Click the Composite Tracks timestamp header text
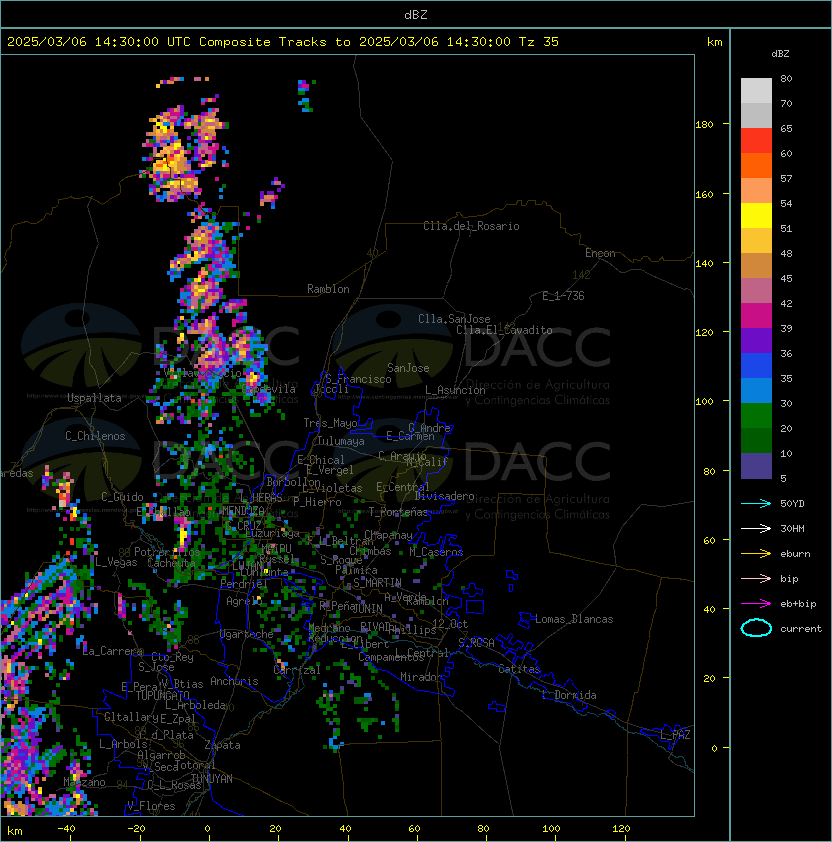The height and width of the screenshot is (842, 832). [283, 42]
